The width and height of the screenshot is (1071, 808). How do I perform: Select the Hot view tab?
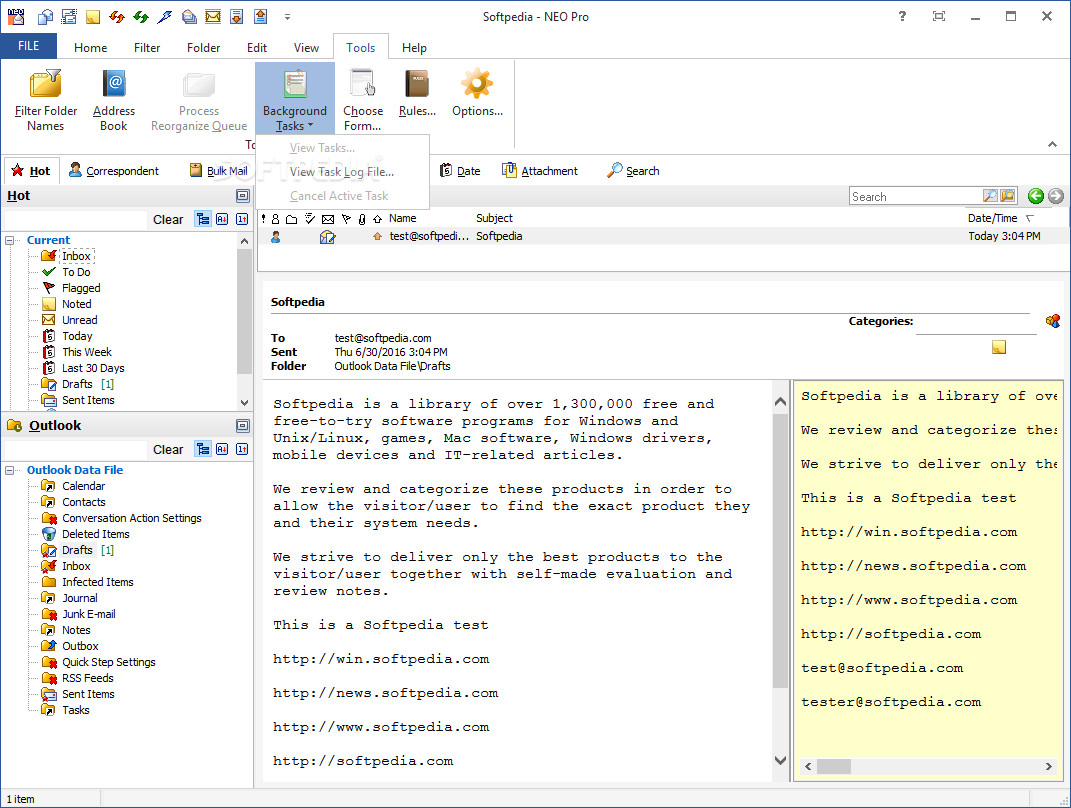(31, 171)
